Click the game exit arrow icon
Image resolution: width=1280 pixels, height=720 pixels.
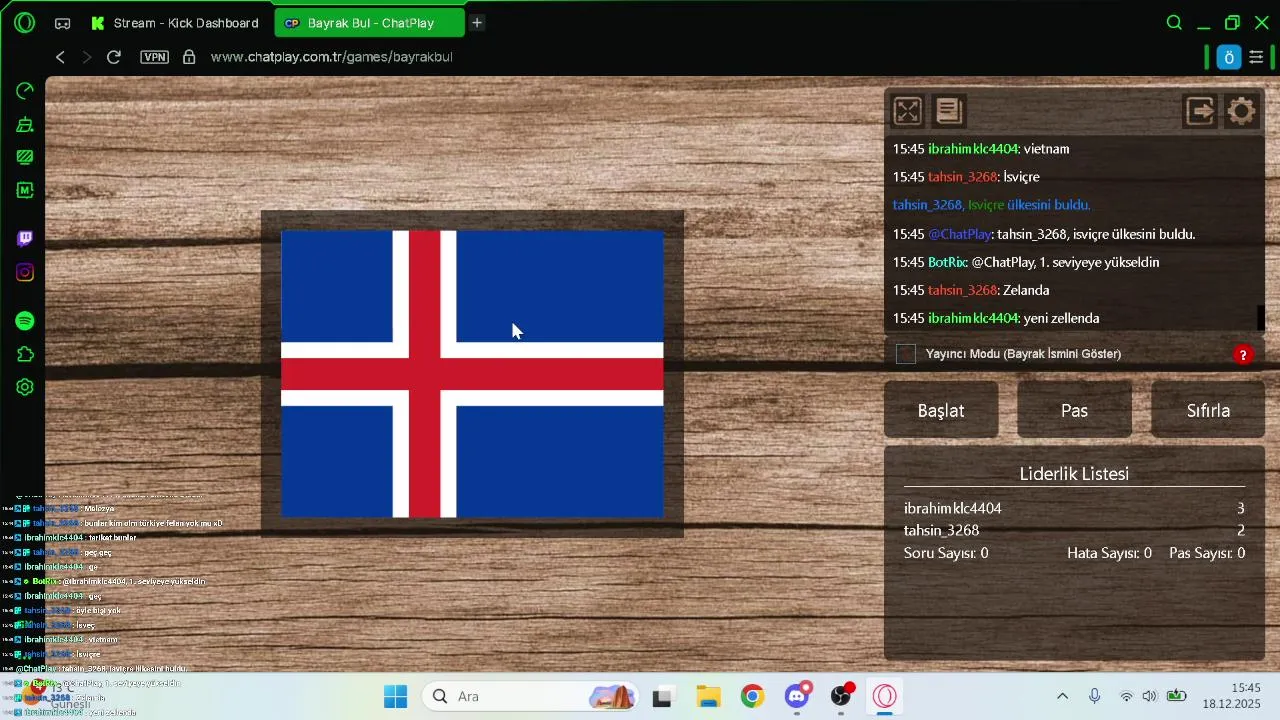(1200, 111)
